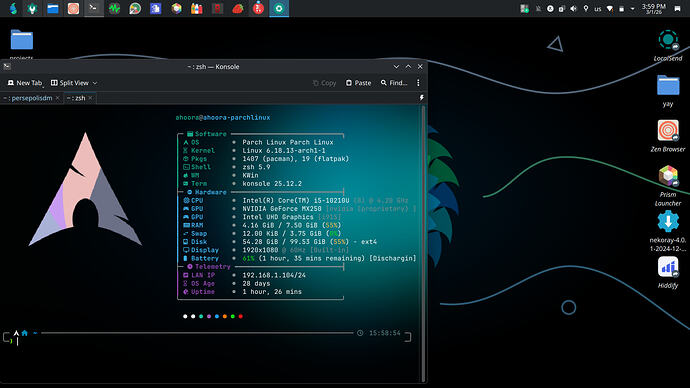Close the persepolisdm tab
The width and height of the screenshot is (690, 388).
tap(57, 98)
